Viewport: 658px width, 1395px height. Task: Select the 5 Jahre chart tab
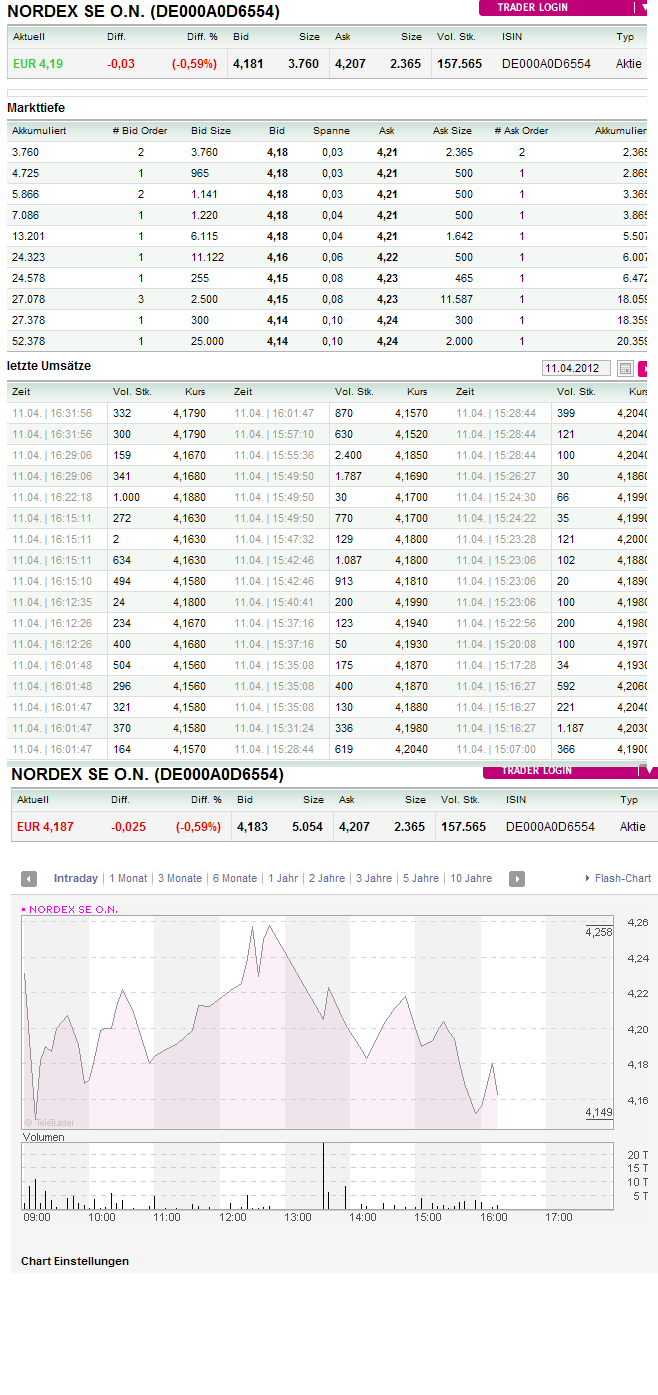point(422,879)
